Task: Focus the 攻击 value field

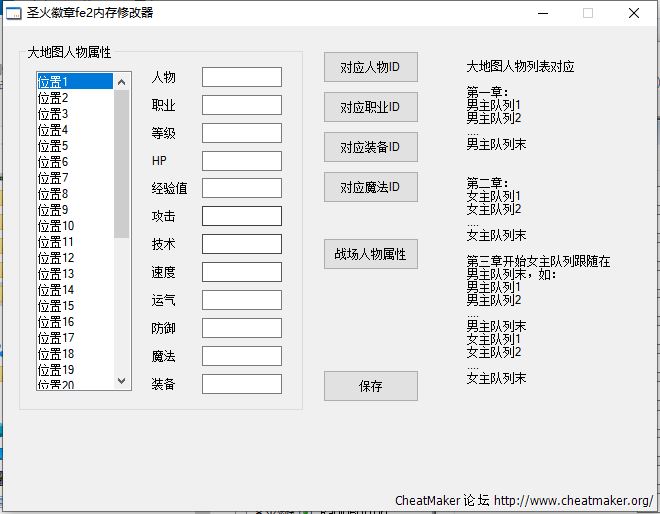Action: point(241,216)
